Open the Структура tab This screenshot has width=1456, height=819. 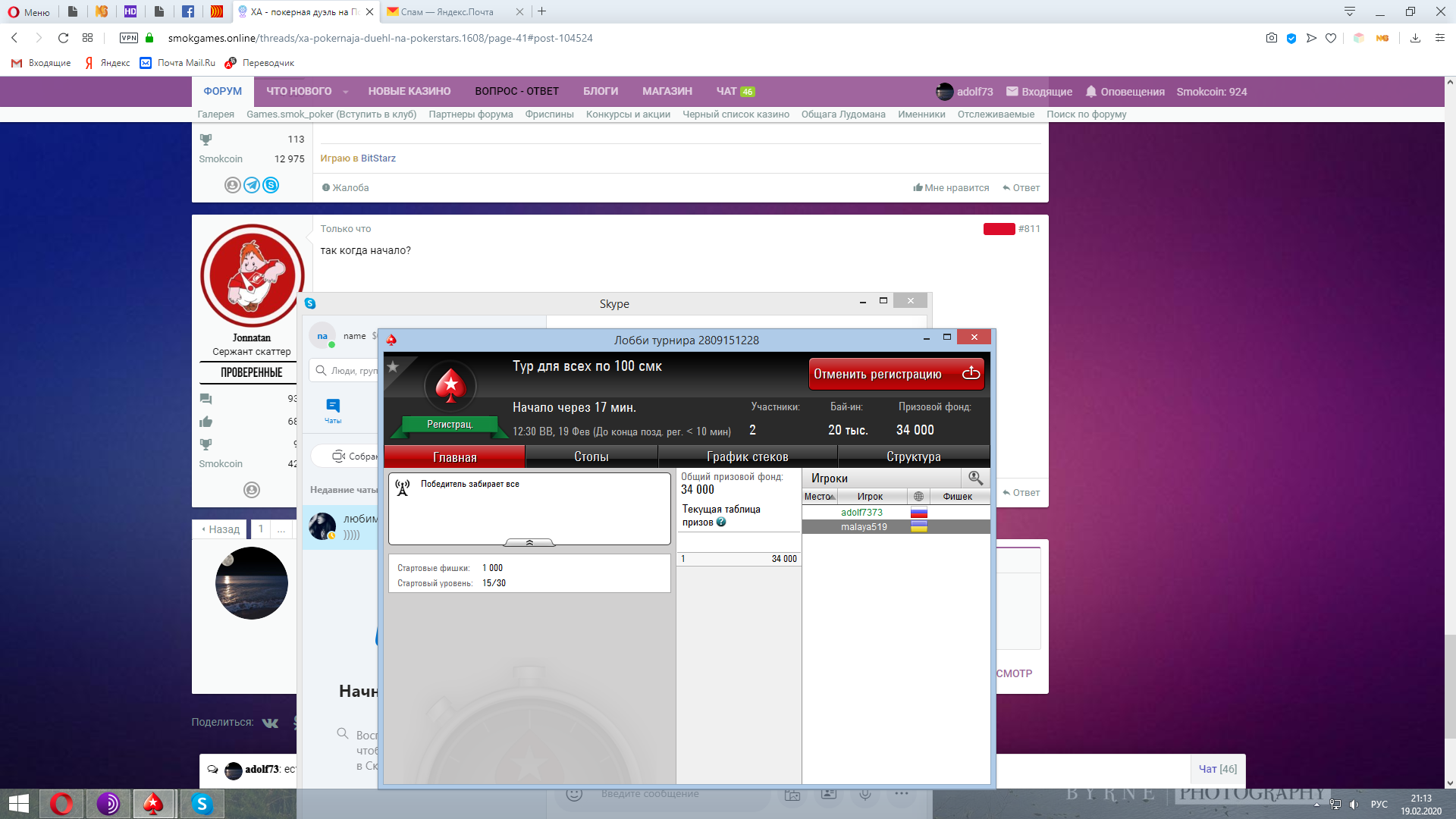coord(914,457)
